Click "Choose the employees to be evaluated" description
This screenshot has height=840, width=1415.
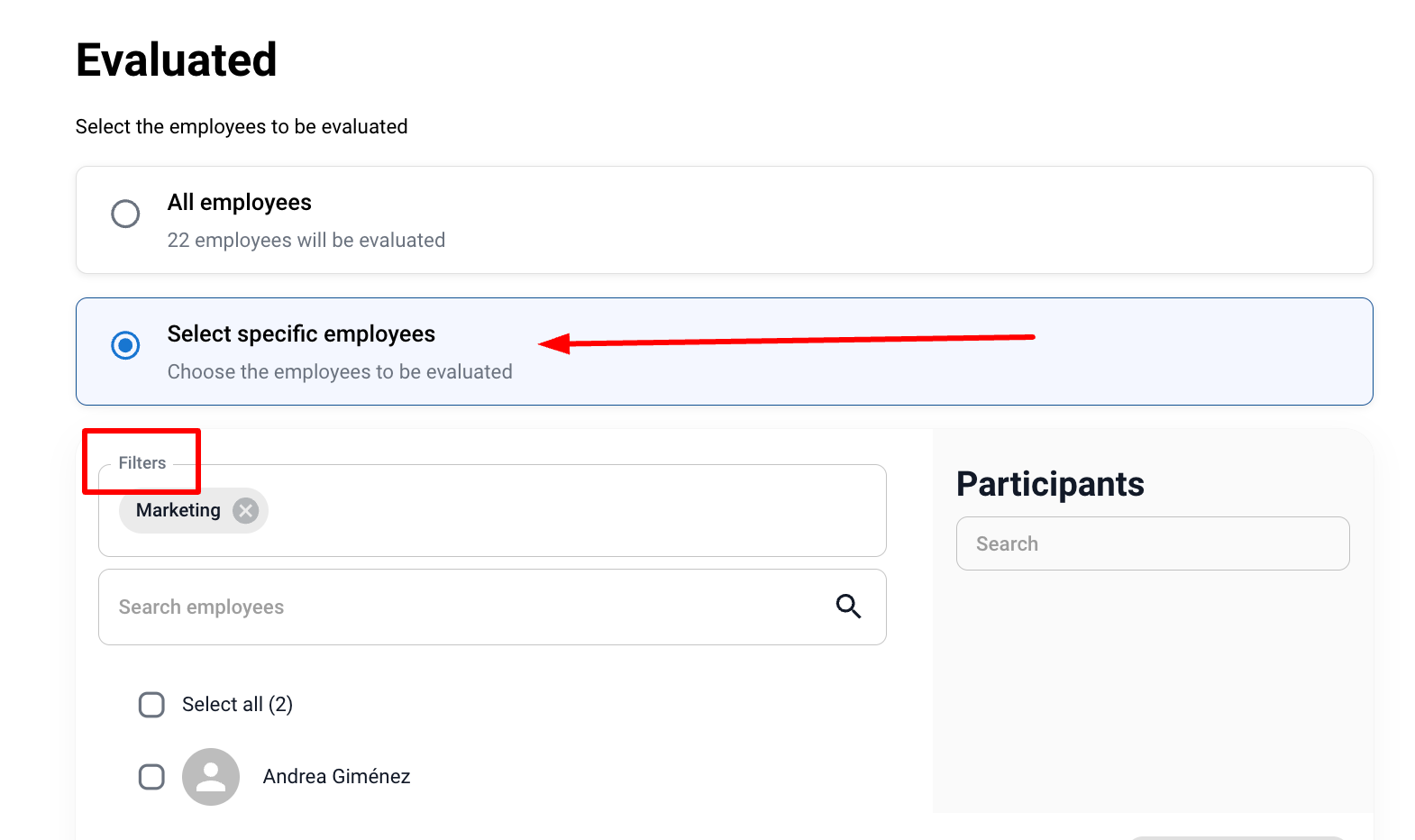point(340,372)
